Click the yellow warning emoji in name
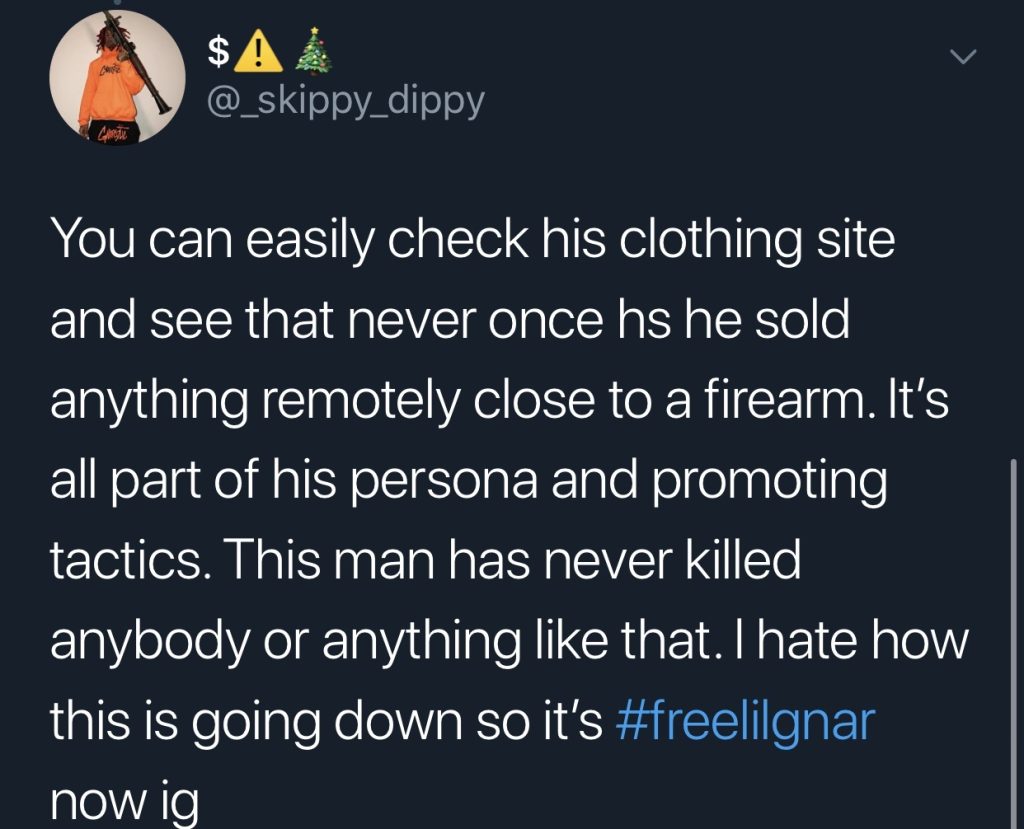 pos(258,52)
